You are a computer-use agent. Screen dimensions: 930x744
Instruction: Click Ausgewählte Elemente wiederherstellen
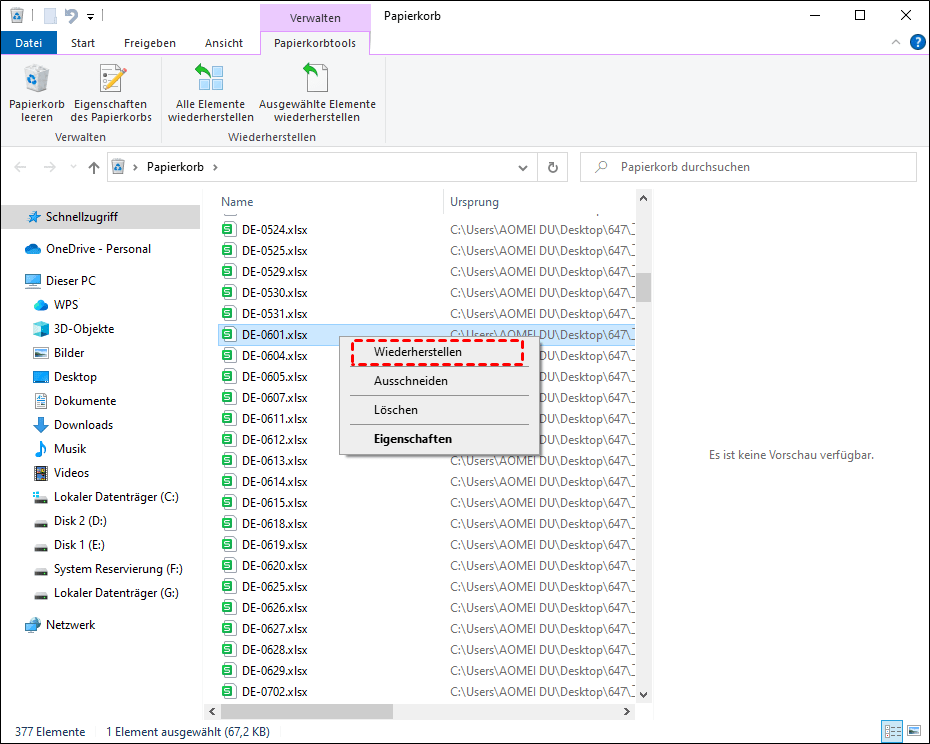click(317, 93)
